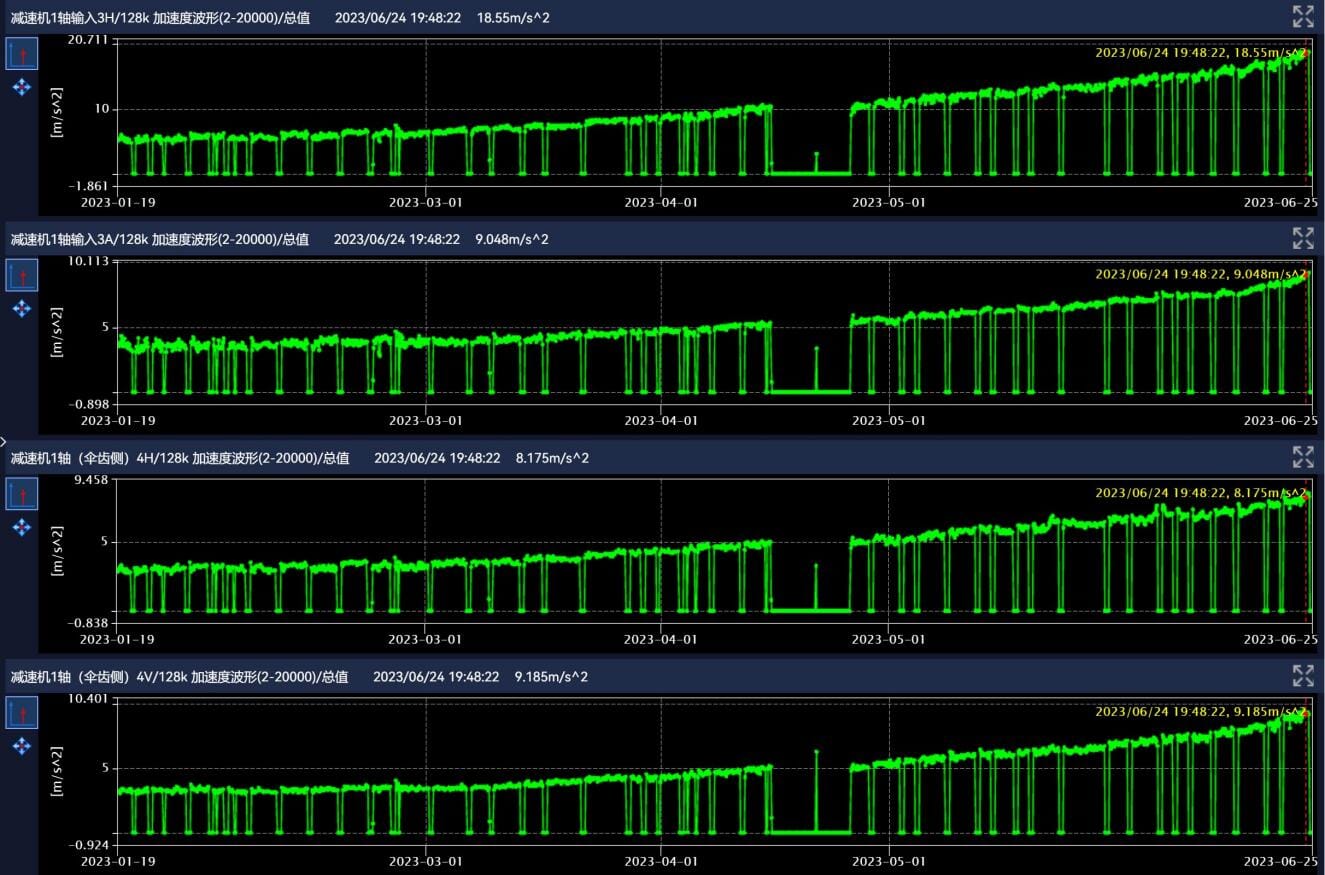Select the pan/move tool on 3A chart
Screen dimensions: 1325x875
coord(22,309)
